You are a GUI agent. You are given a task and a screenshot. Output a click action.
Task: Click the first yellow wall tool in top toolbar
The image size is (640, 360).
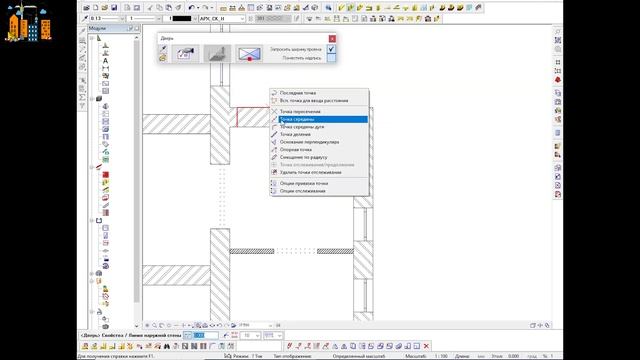342,8
